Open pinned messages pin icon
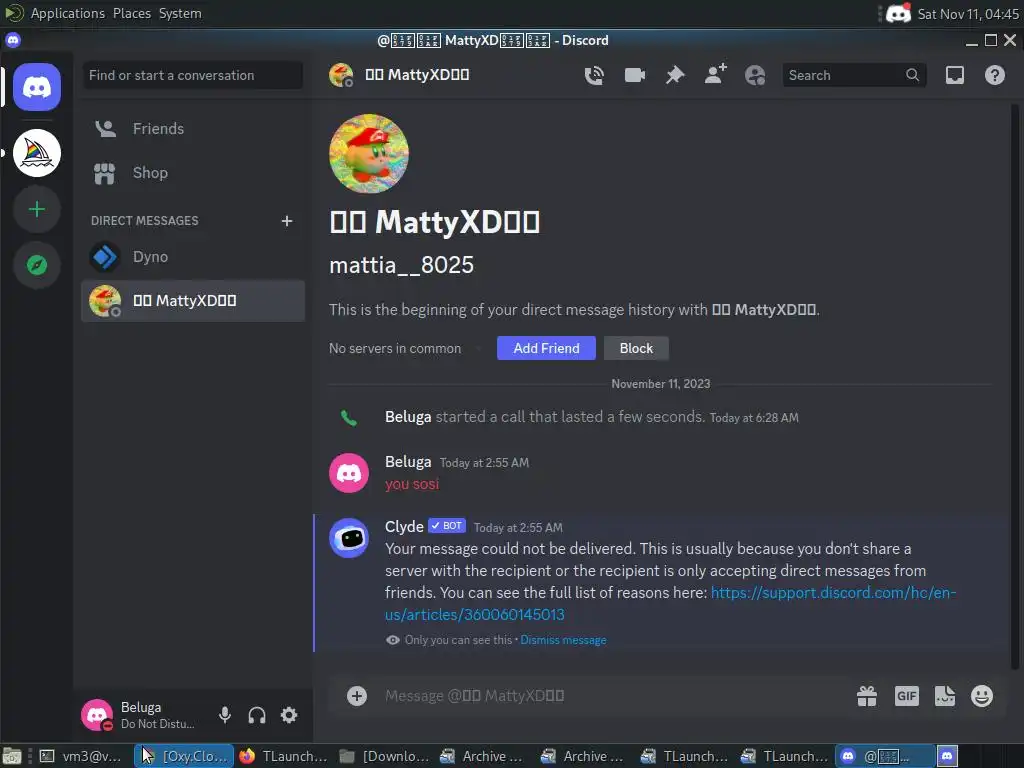This screenshot has width=1024, height=768. click(675, 75)
